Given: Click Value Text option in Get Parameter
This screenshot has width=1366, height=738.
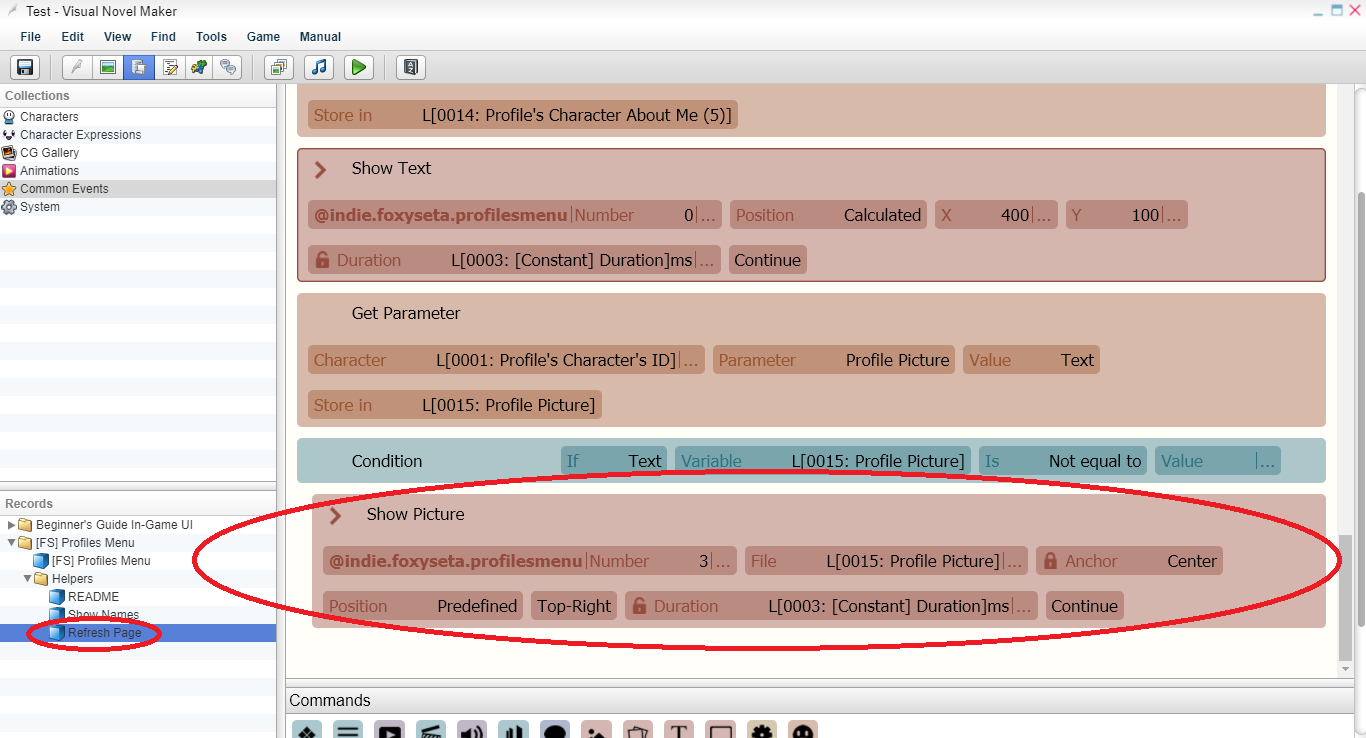Looking at the screenshot, I should pyautogui.click(x=1031, y=360).
